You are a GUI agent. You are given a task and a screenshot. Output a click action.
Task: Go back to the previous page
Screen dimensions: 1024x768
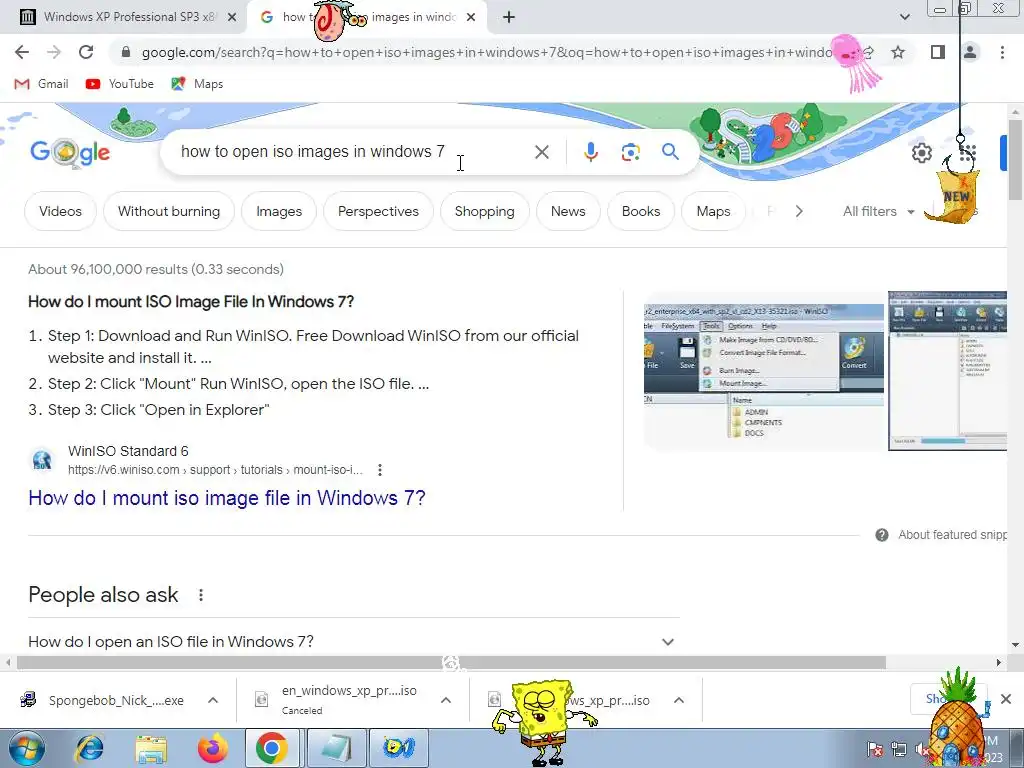click(22, 52)
